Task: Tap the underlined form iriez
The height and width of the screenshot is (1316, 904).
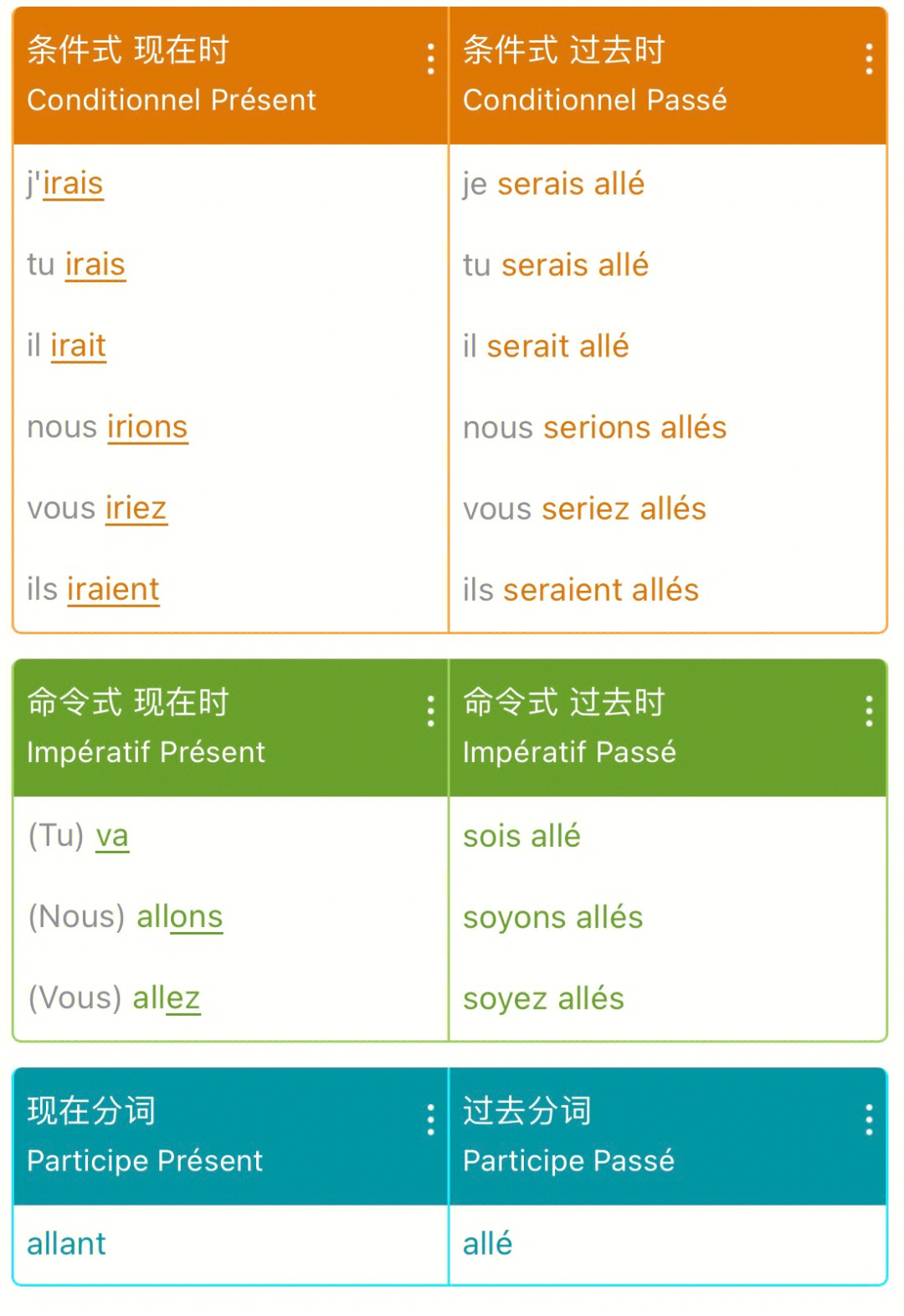Action: pyautogui.click(x=136, y=508)
